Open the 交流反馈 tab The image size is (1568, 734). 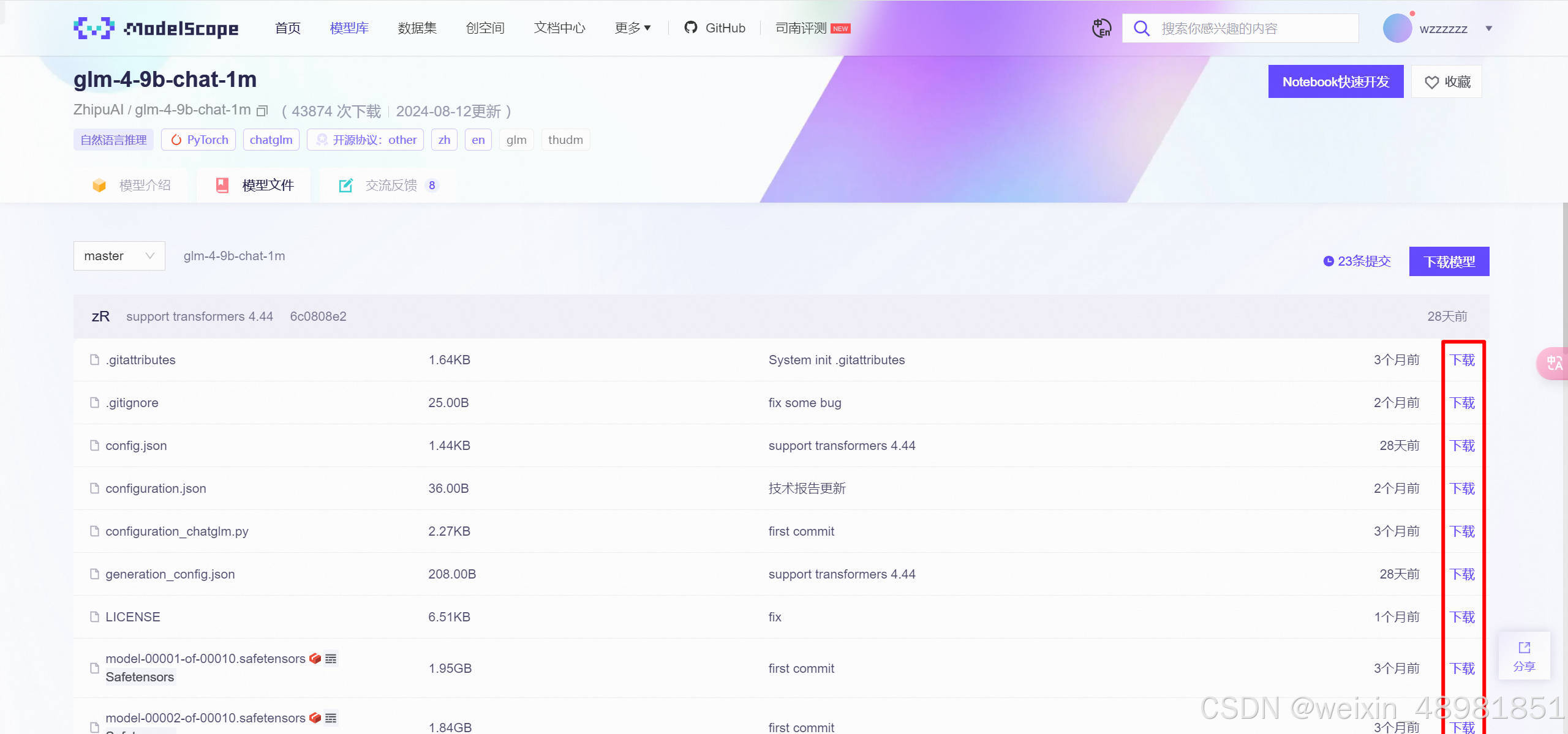coord(390,185)
